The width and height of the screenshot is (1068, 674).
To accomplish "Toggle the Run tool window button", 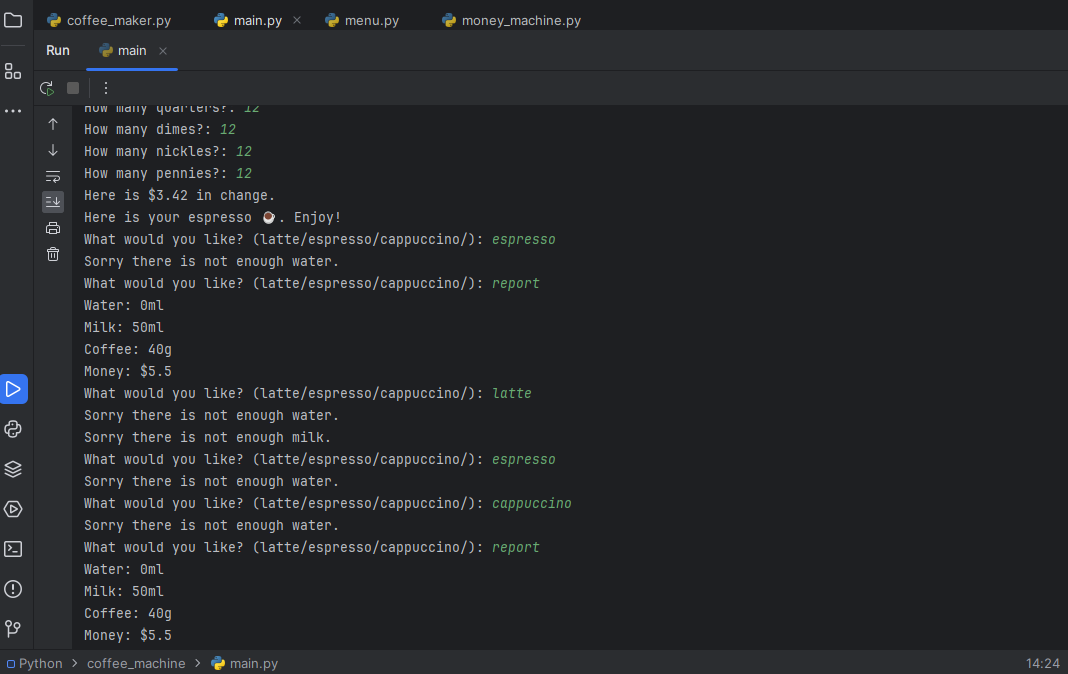I will pyautogui.click(x=13, y=389).
